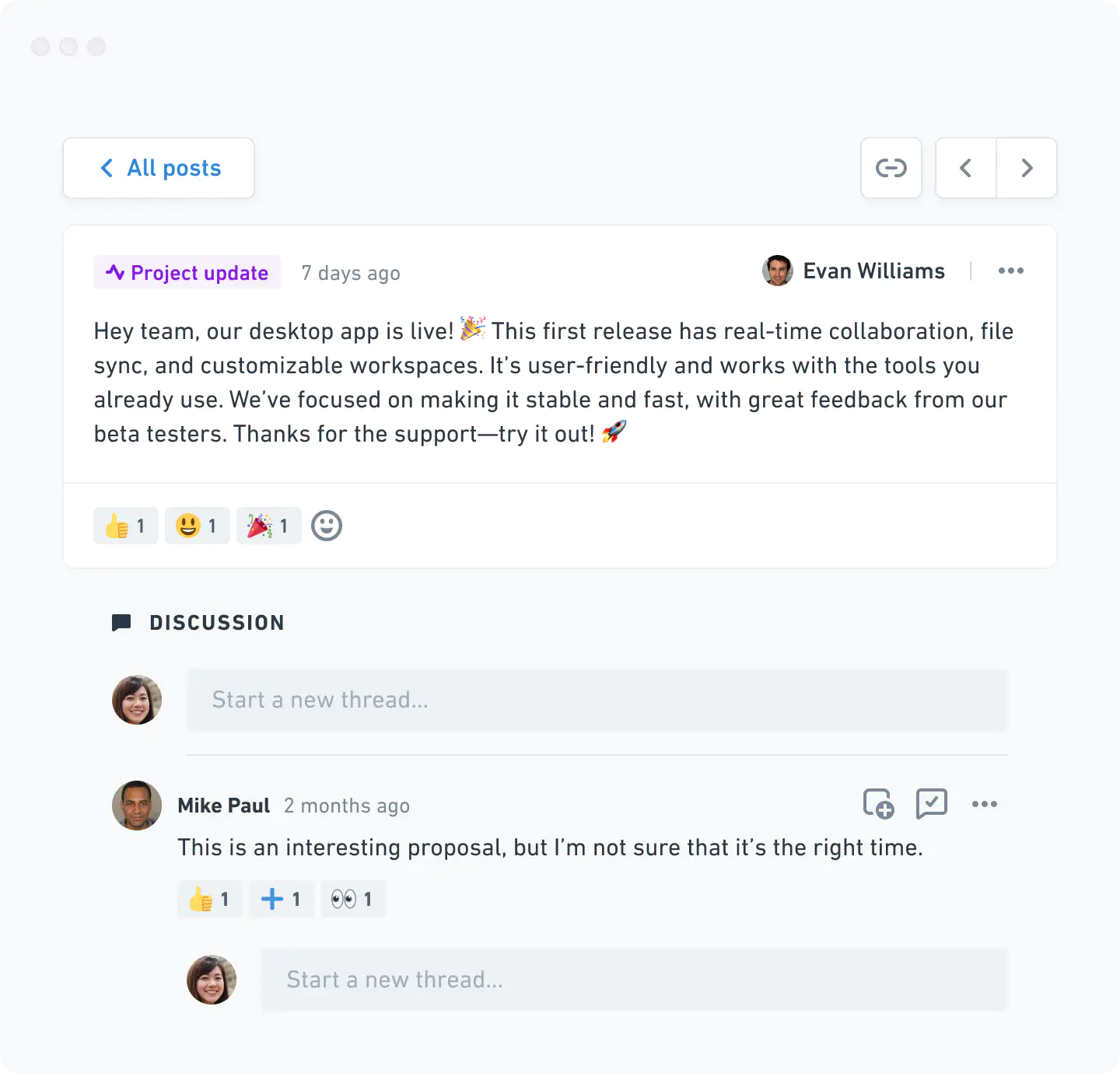
Task: Toggle the eyes reaction on Mike's comment
Action: (x=353, y=899)
